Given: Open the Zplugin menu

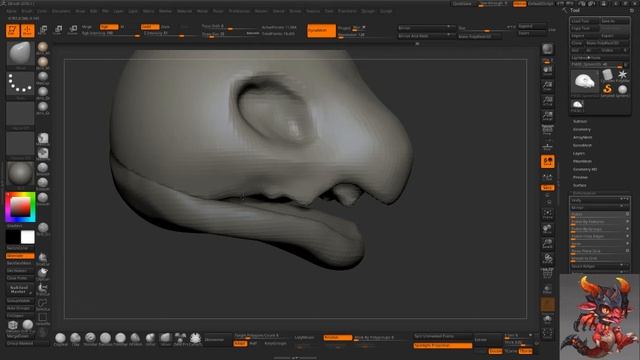Looking at the screenshot, I should click(x=368, y=11).
